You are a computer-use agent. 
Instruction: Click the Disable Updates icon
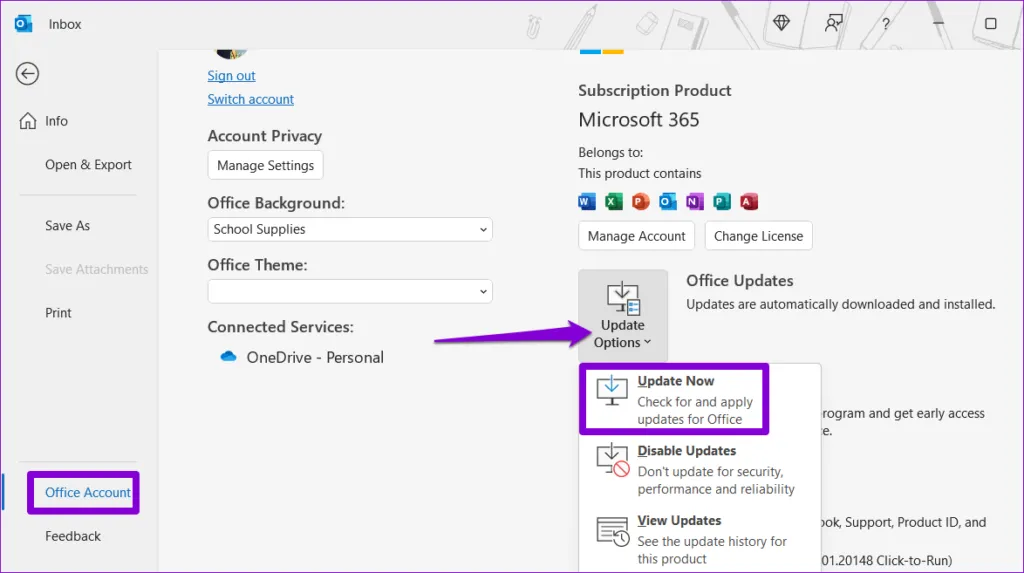click(612, 460)
